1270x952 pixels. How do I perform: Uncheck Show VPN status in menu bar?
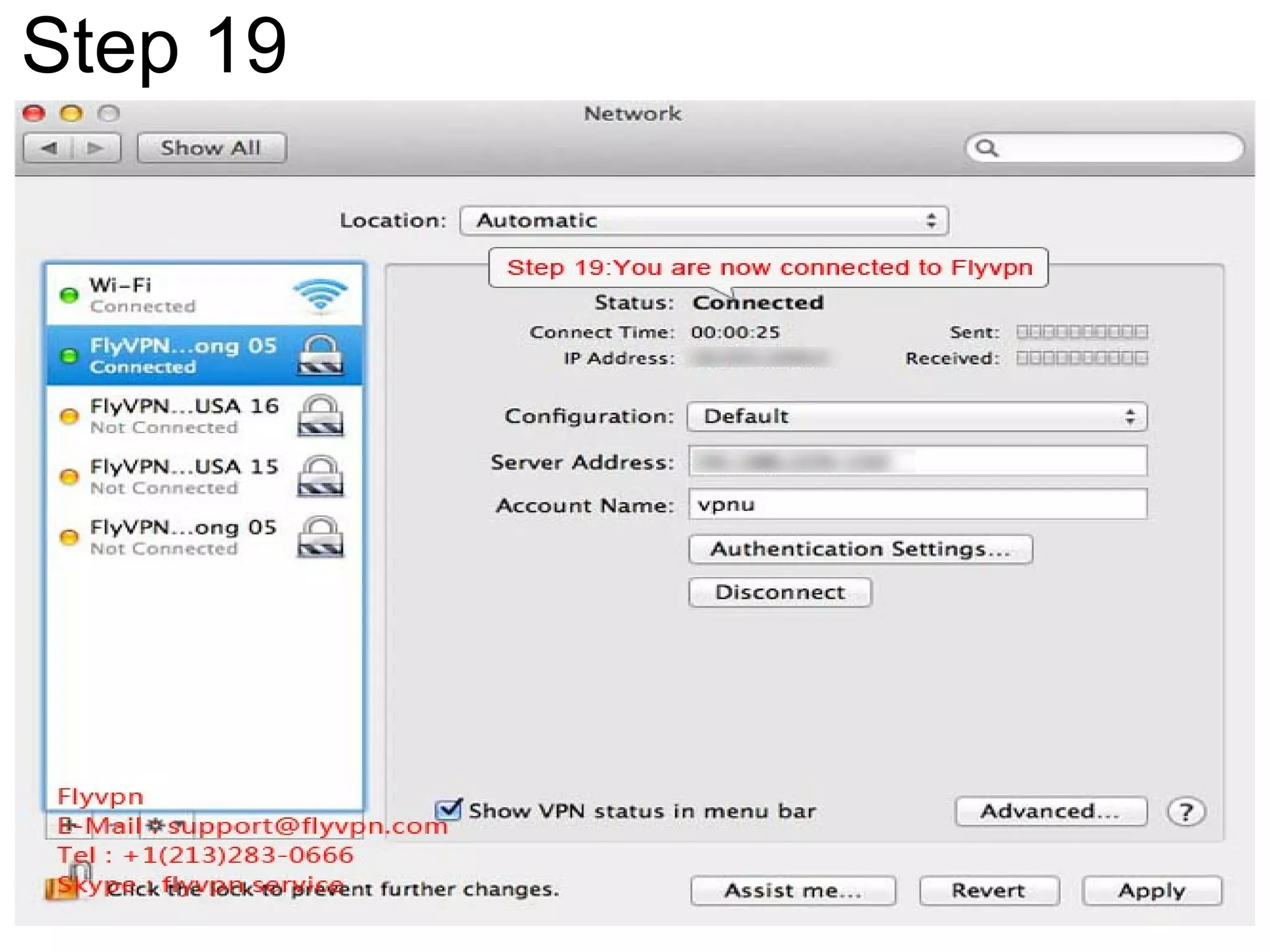(448, 810)
